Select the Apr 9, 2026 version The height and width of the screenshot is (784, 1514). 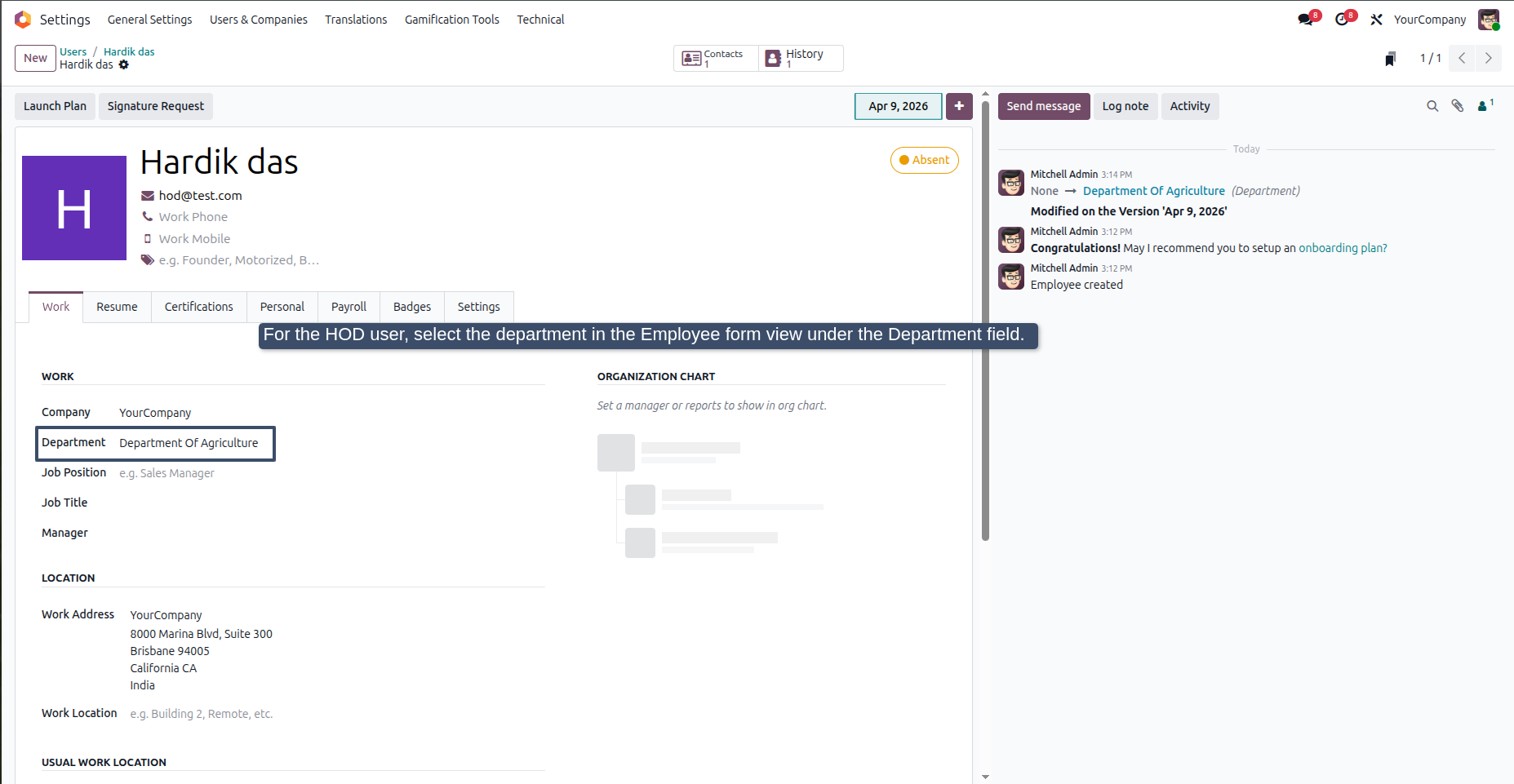click(x=899, y=106)
